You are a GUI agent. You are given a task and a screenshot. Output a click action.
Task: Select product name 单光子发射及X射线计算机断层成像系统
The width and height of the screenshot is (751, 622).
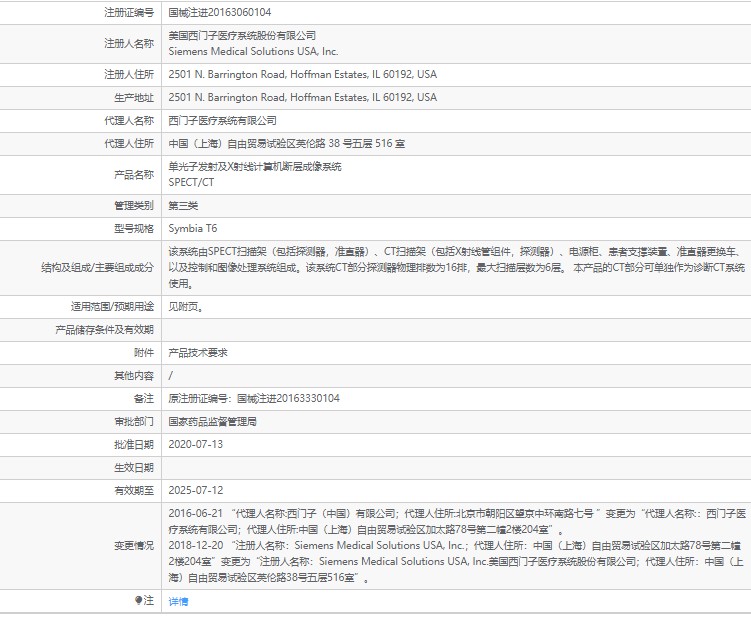coord(255,167)
